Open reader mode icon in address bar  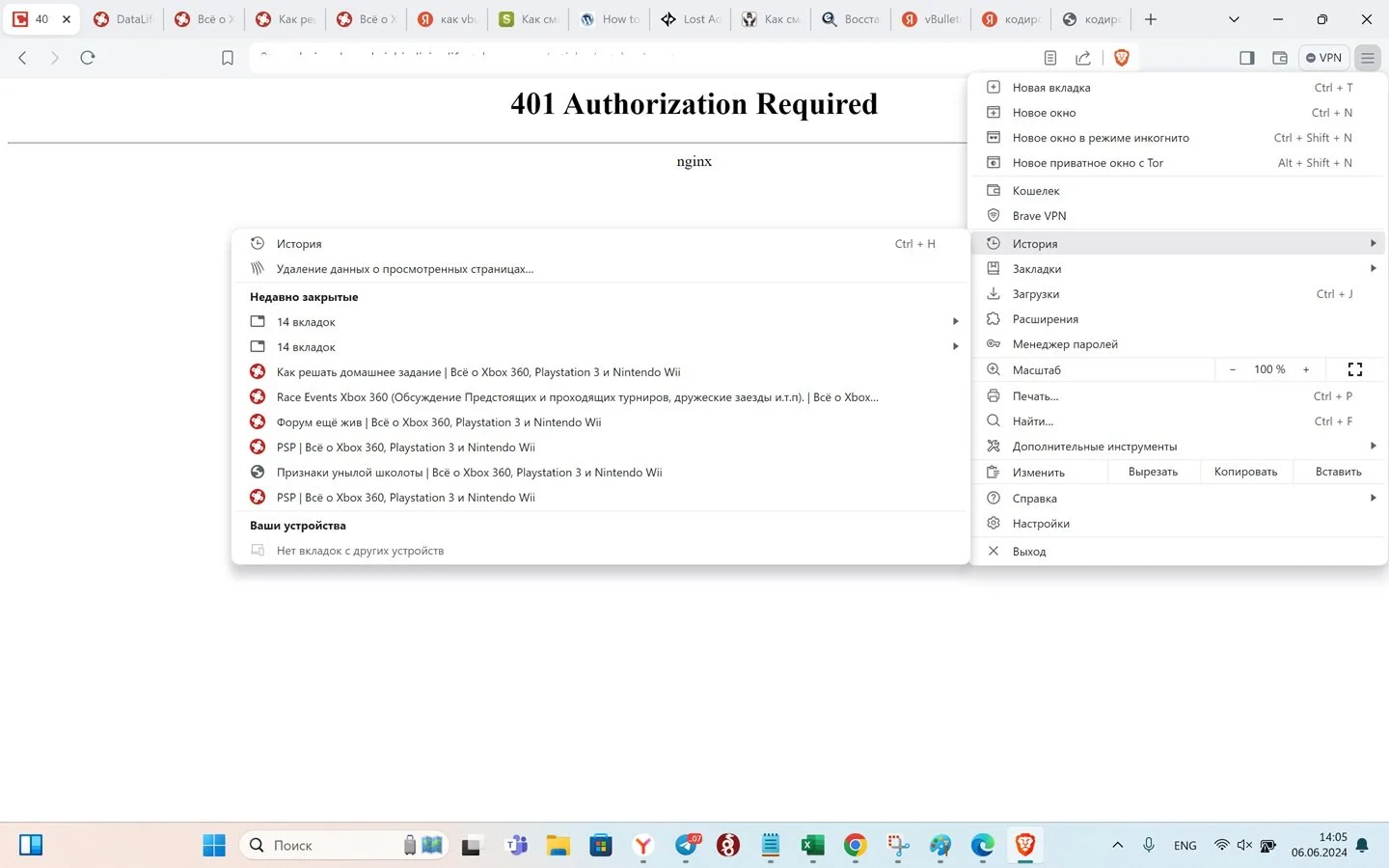(x=1050, y=58)
